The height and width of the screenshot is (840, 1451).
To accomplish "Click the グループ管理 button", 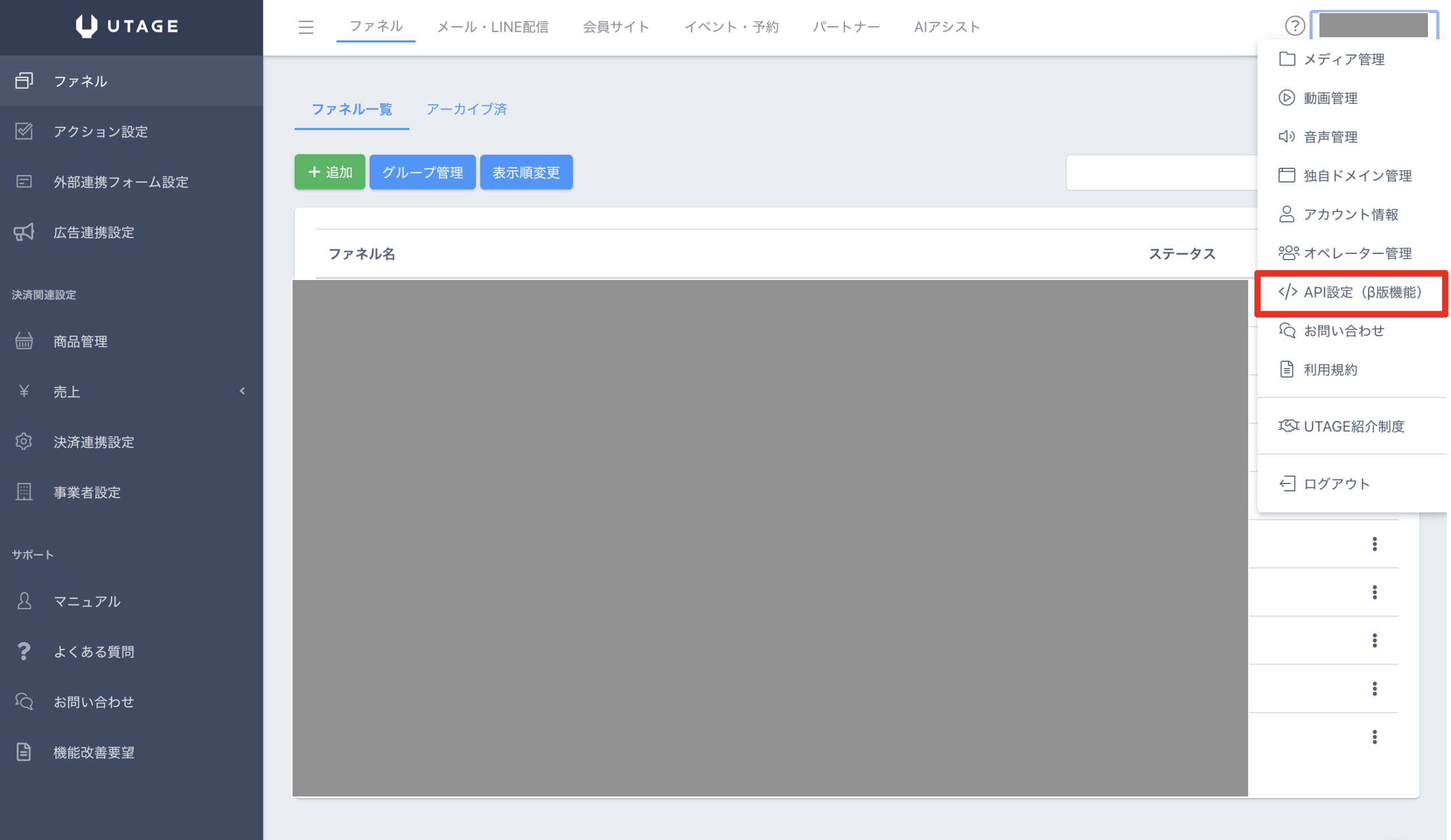I will (422, 172).
